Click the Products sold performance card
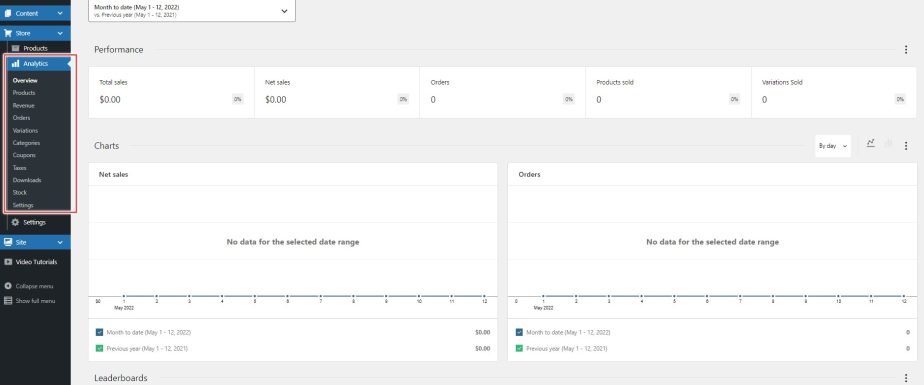 point(668,92)
